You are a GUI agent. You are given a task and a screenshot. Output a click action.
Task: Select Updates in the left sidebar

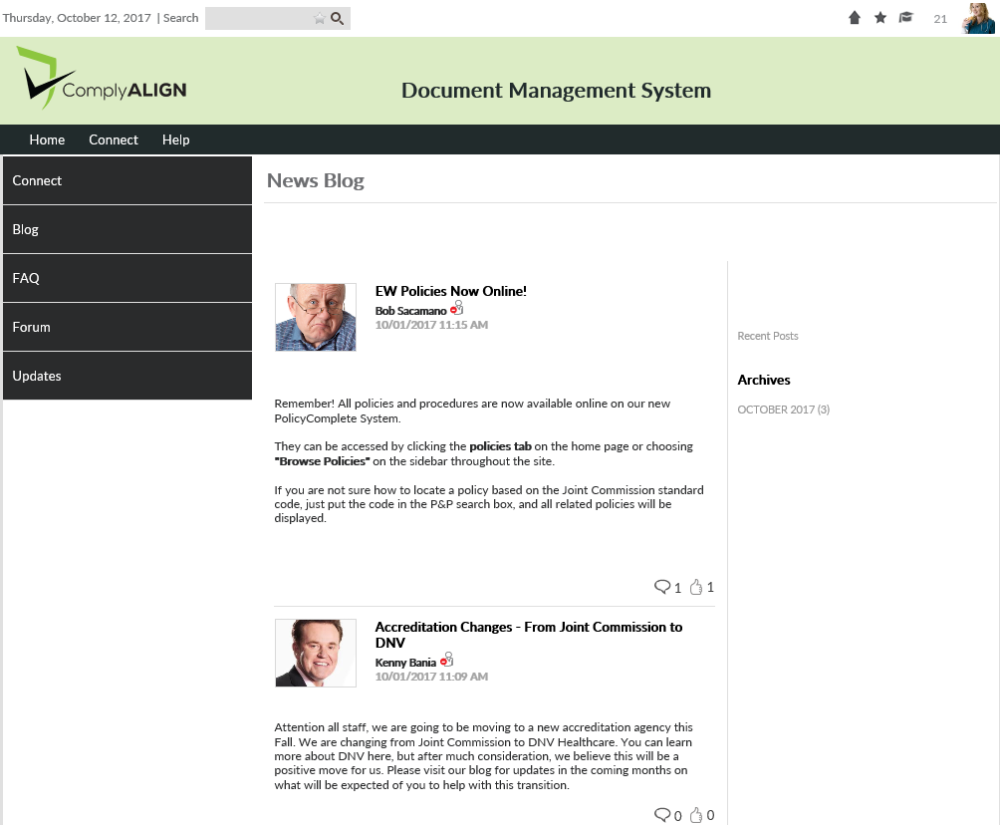coord(128,376)
